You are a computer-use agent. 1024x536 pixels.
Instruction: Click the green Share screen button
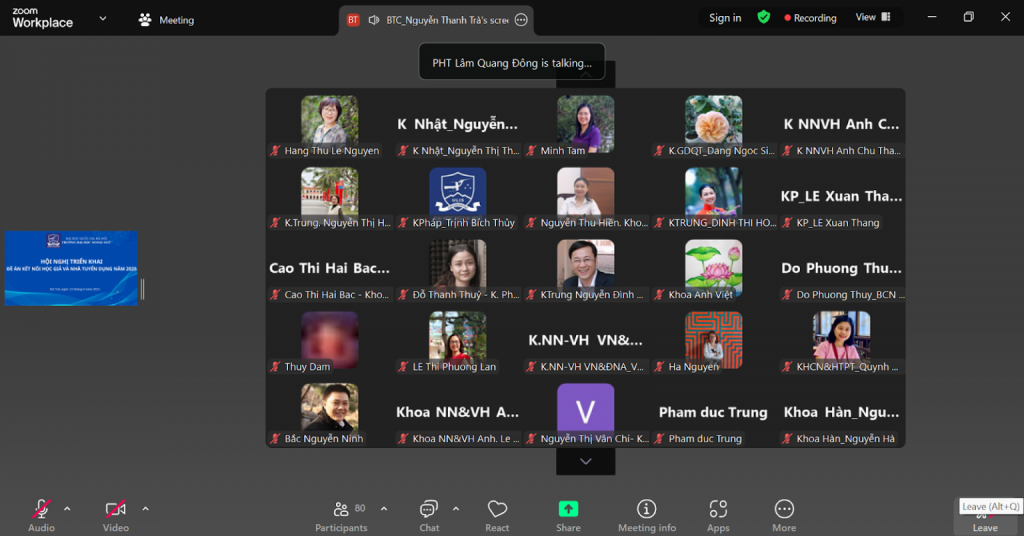tap(568, 514)
